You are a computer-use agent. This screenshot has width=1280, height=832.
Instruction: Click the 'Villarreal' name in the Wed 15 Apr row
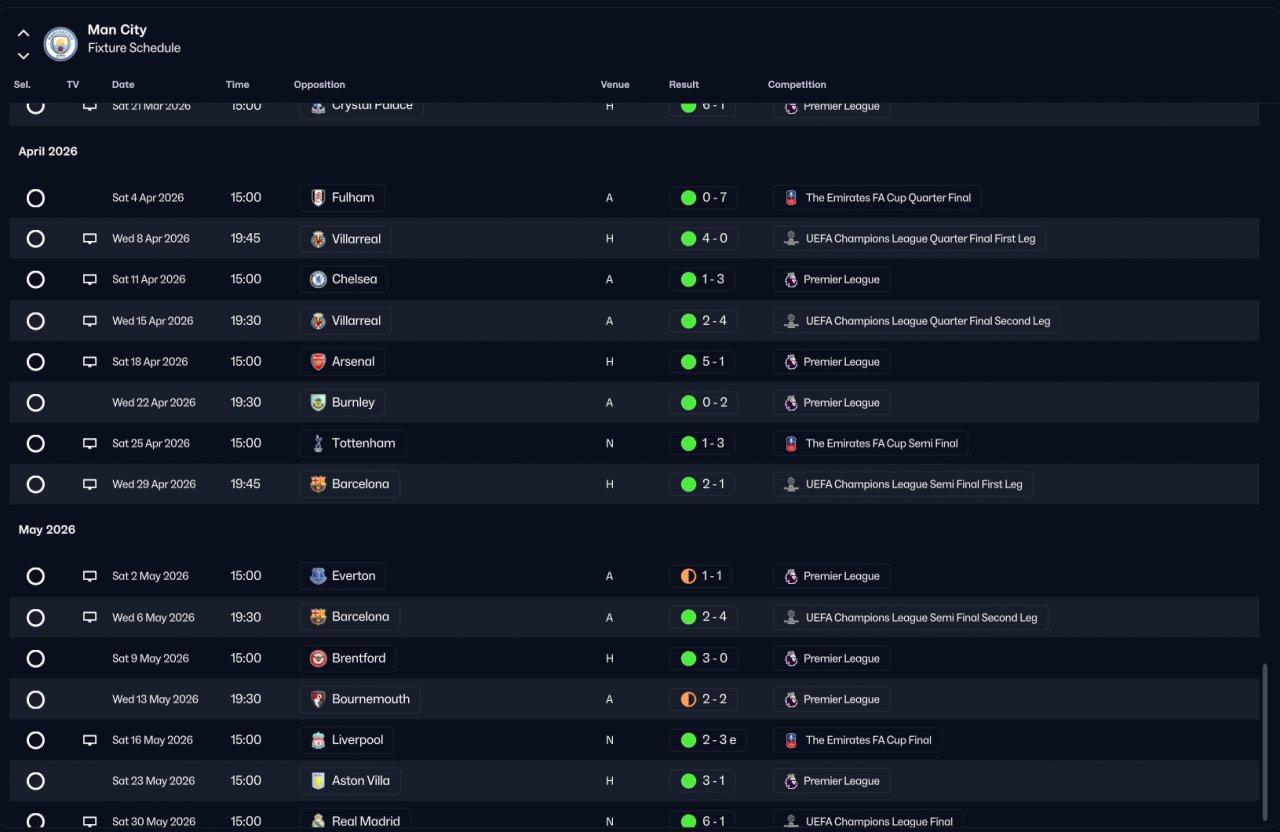[356, 321]
